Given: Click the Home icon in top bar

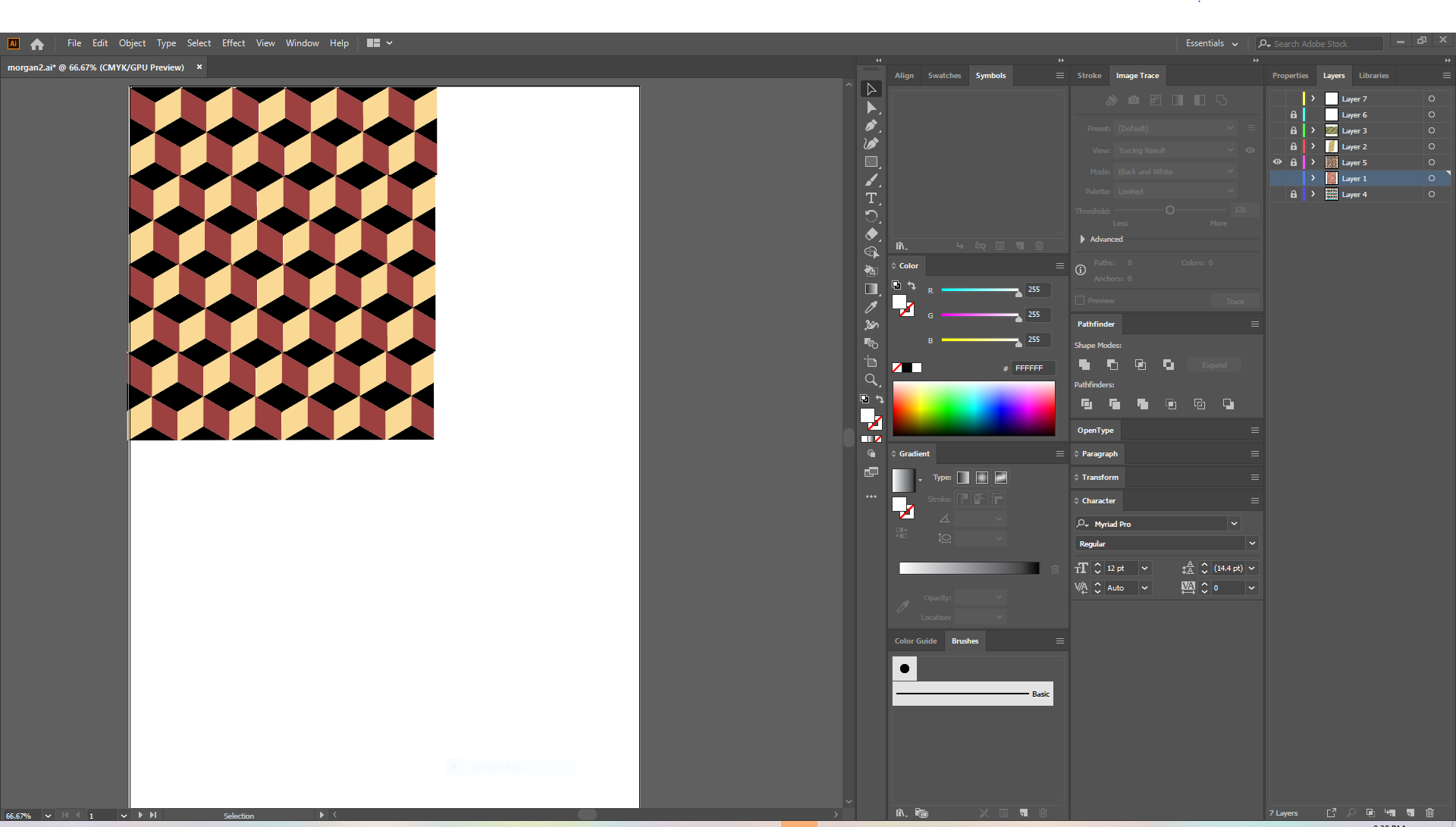Looking at the screenshot, I should click(37, 44).
